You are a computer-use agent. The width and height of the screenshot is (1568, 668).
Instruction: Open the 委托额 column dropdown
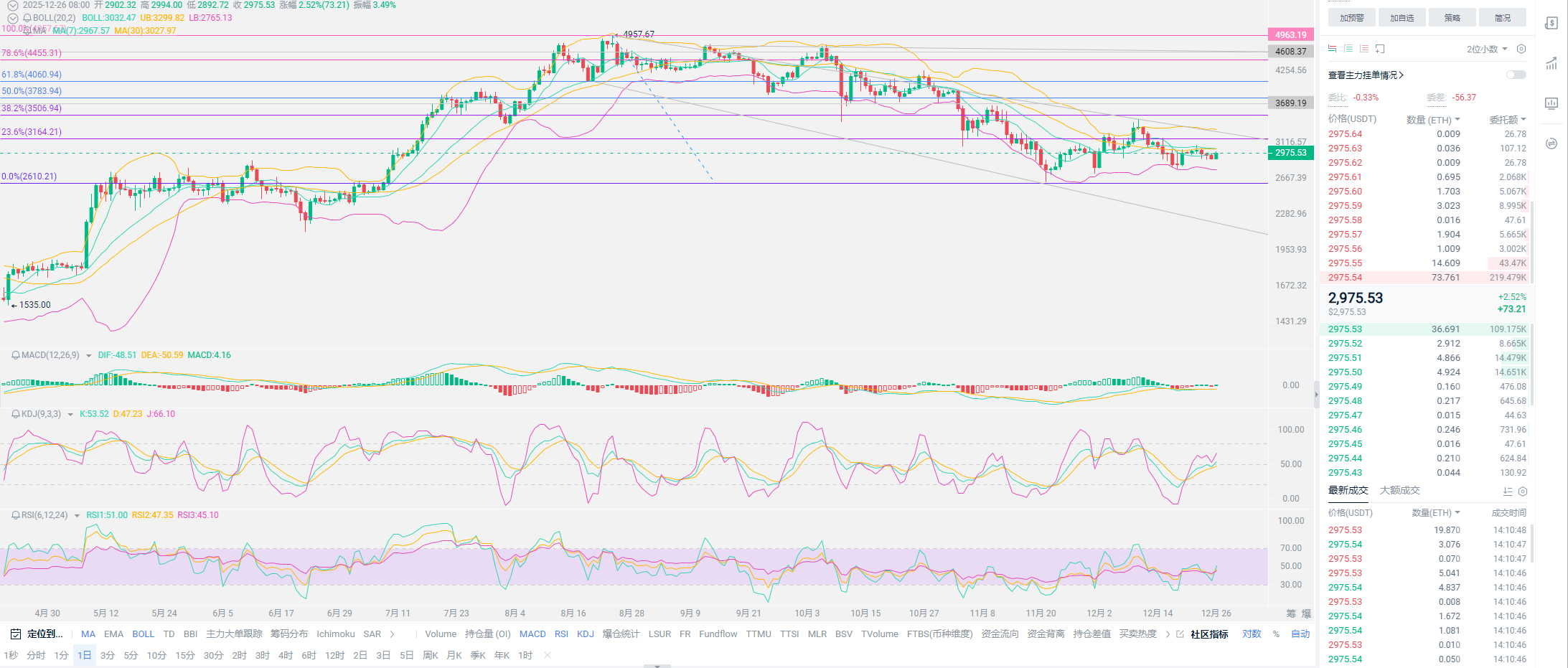pos(1507,120)
